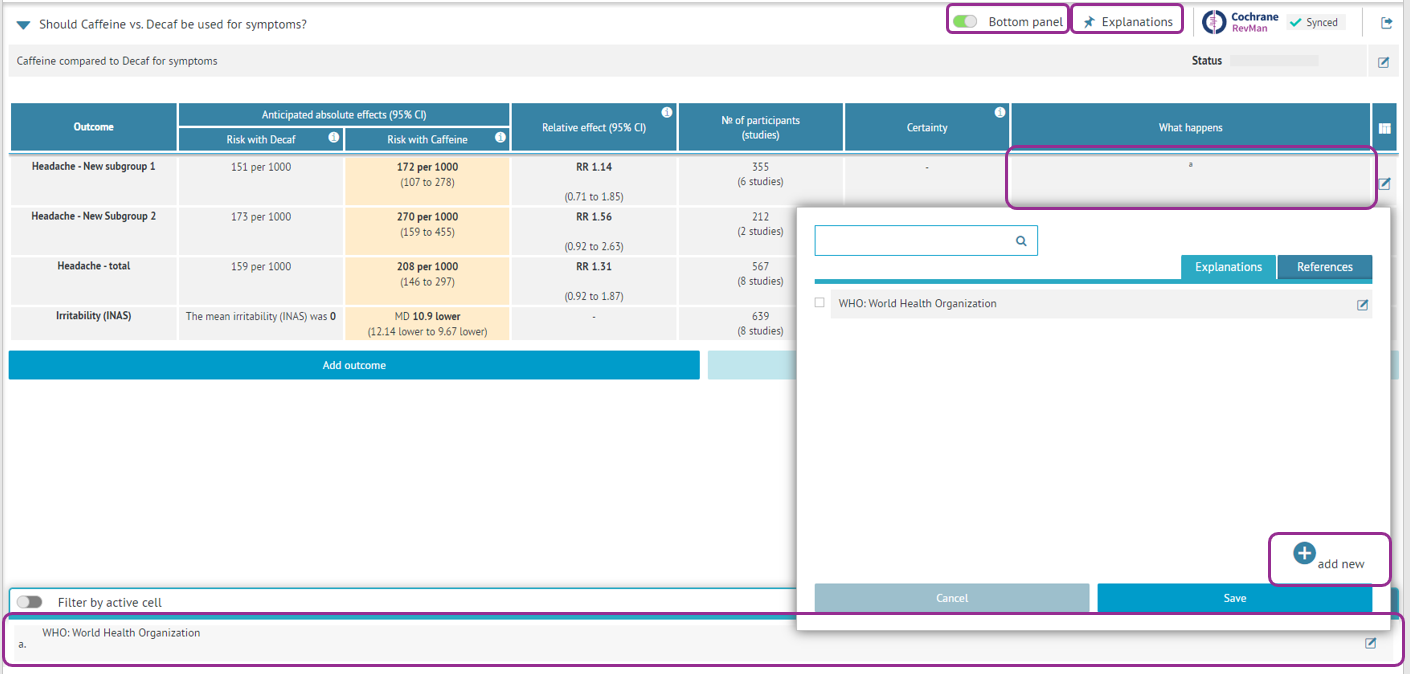Viewport: 1410px width, 674px height.
Task: Click info icon in Certainty header
Action: click(x=999, y=112)
